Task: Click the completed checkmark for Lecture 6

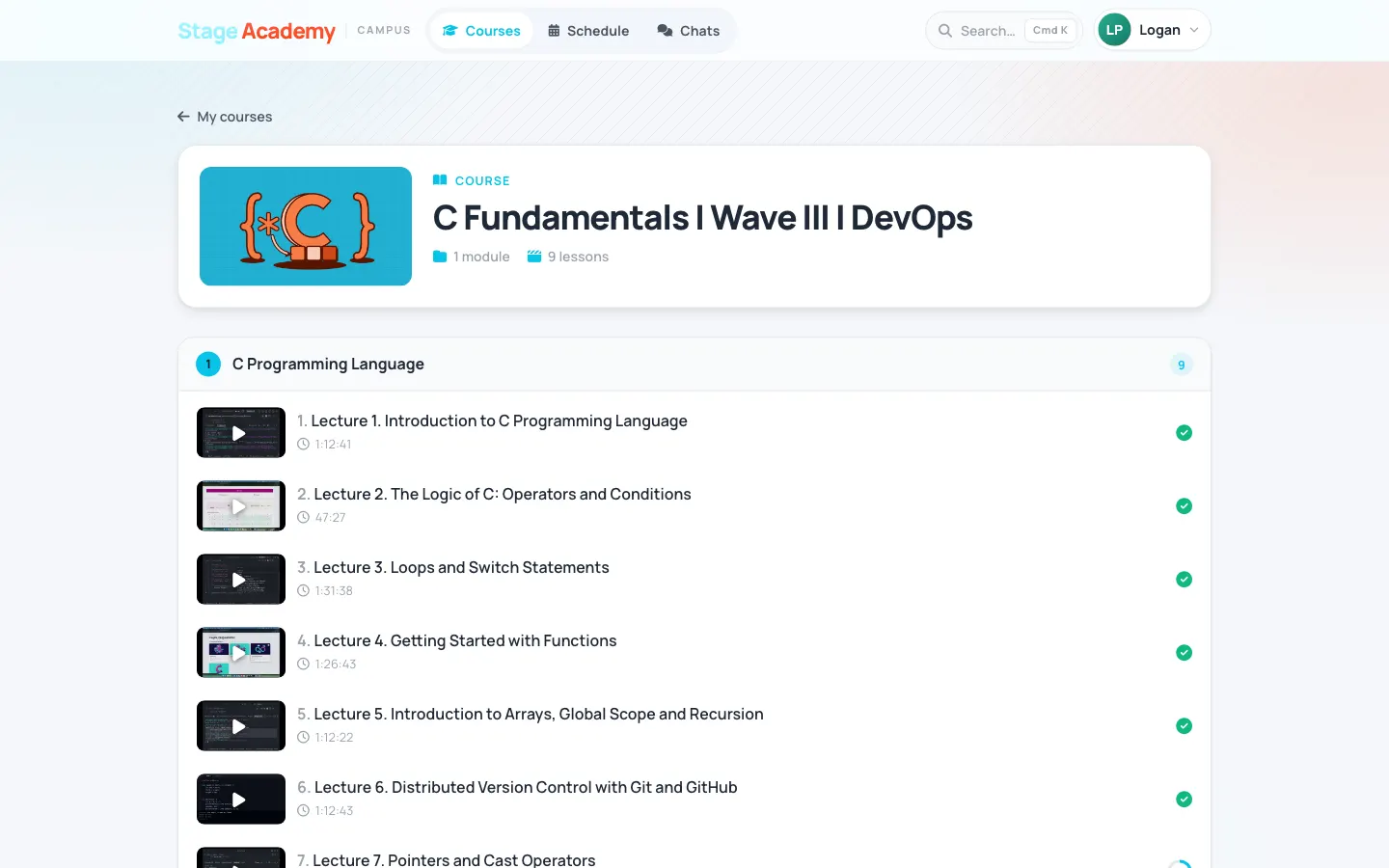Action: coord(1185,800)
